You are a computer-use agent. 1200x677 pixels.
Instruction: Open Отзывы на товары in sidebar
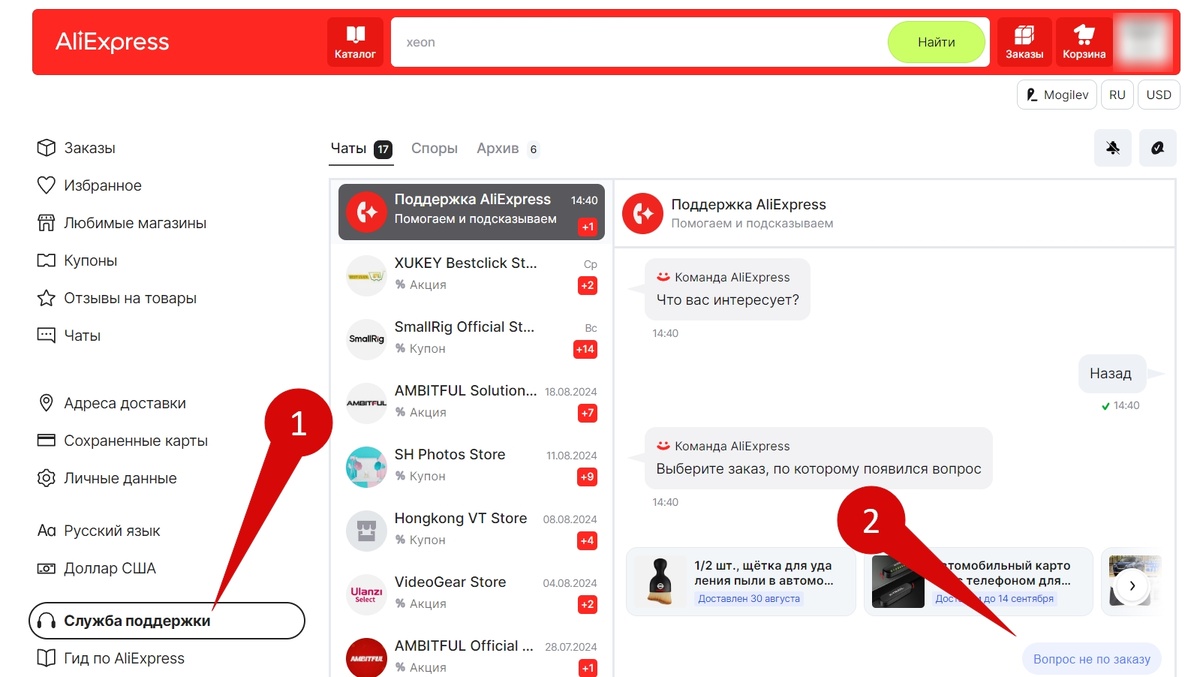pyautogui.click(x=116, y=298)
